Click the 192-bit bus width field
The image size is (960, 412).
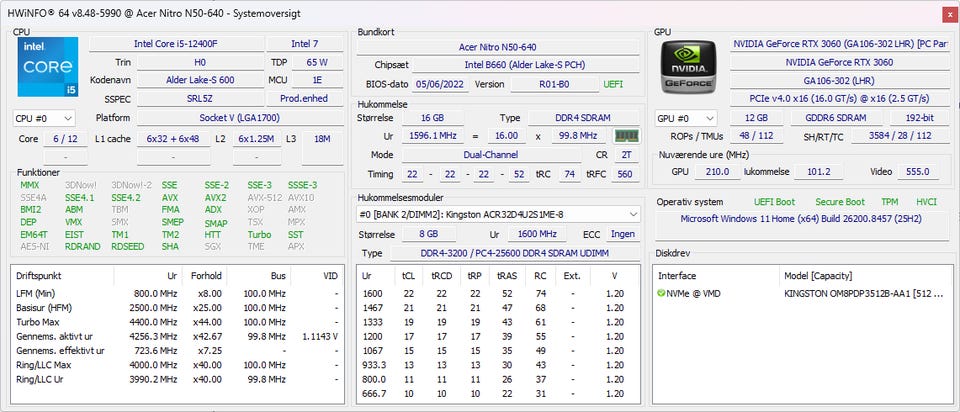point(920,118)
